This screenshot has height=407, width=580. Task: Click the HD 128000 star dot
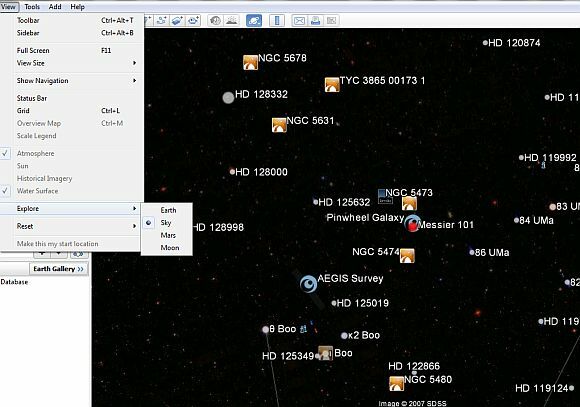coord(232,171)
